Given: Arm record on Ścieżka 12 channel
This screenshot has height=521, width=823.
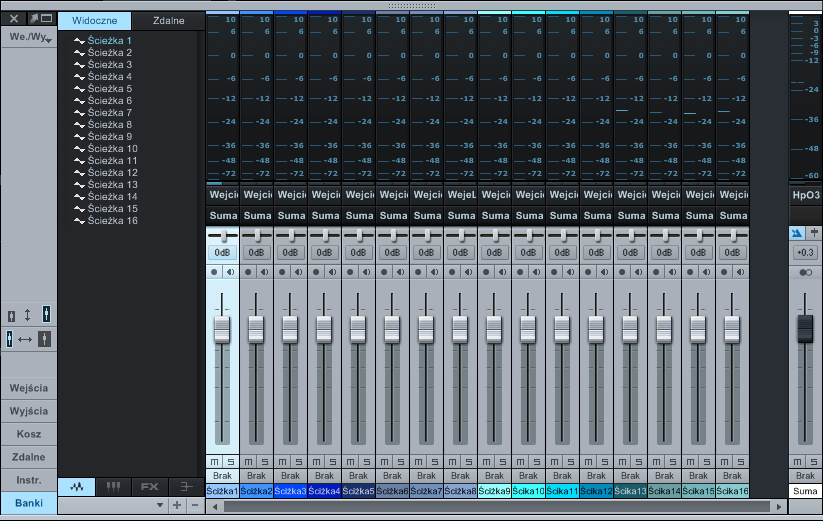Looking at the screenshot, I should pyautogui.click(x=588, y=272).
